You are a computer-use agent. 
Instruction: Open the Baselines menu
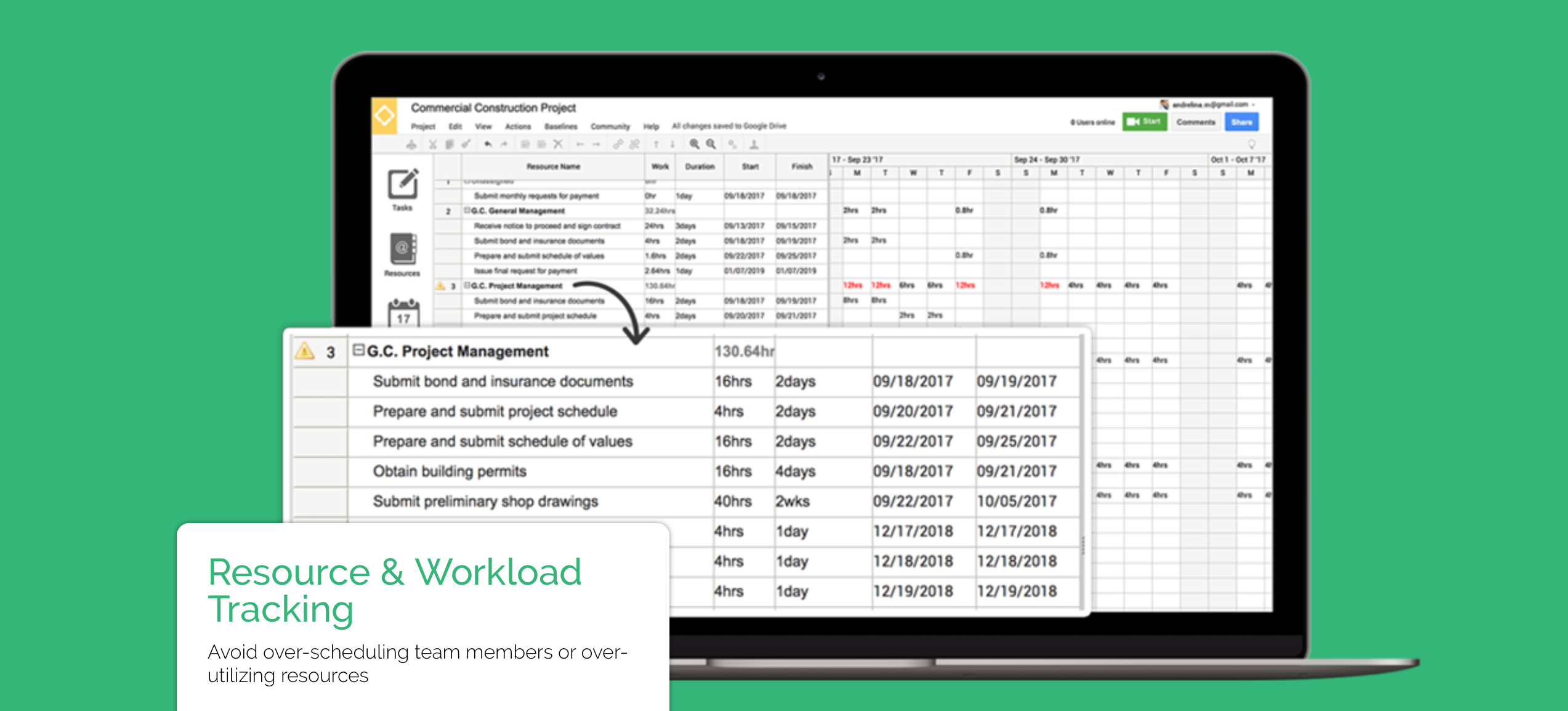(x=561, y=126)
